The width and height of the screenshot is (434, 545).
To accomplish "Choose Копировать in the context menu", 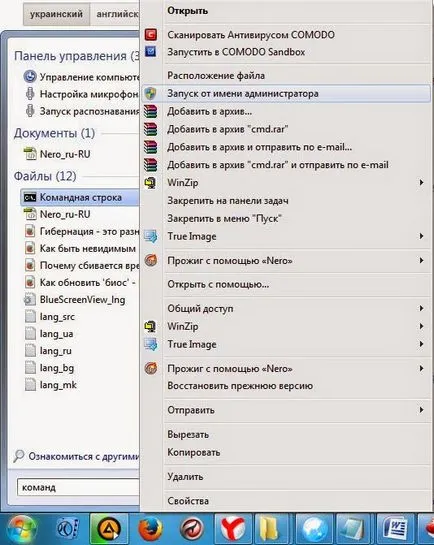I will pyautogui.click(x=286, y=453).
